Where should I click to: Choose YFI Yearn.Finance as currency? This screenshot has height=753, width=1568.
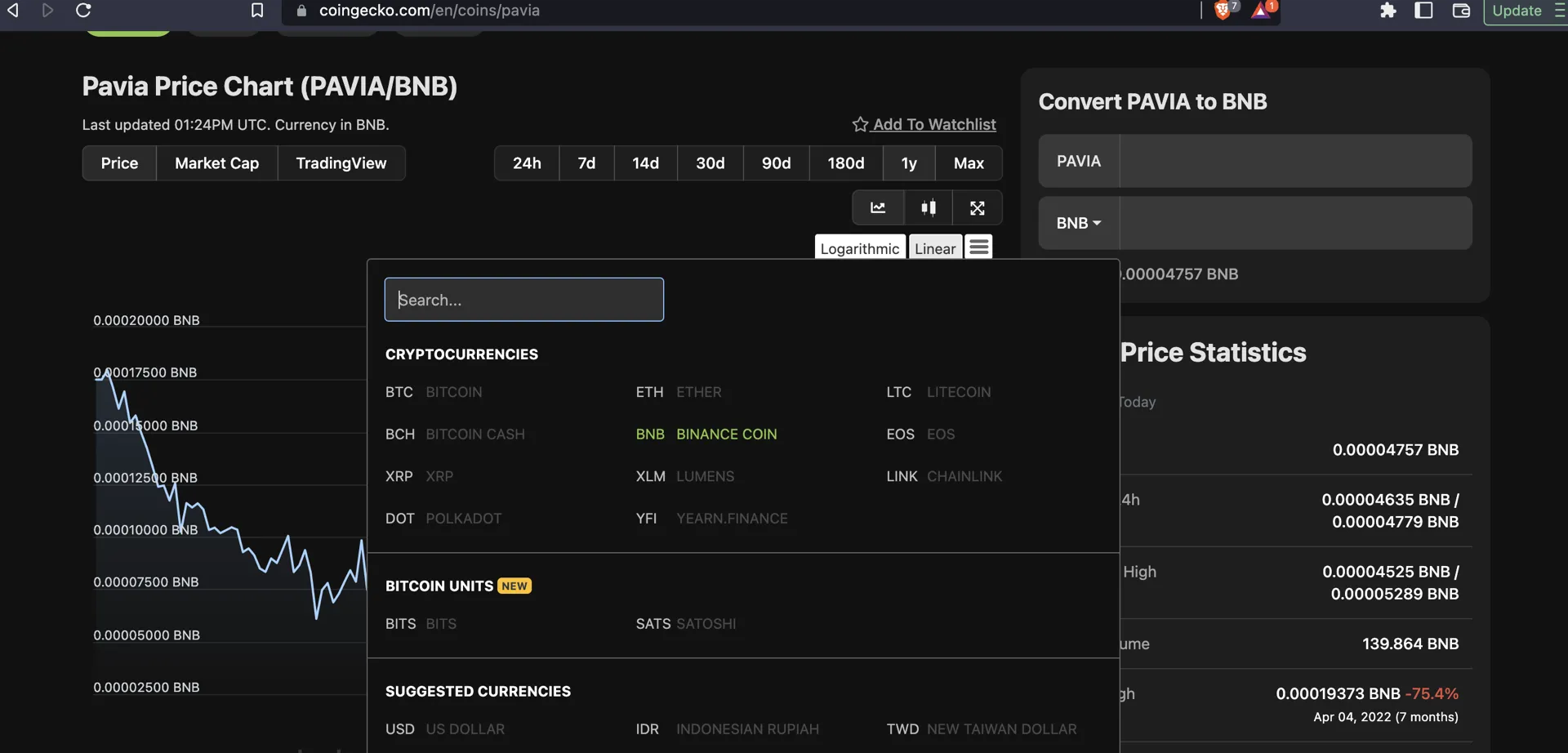pos(712,519)
